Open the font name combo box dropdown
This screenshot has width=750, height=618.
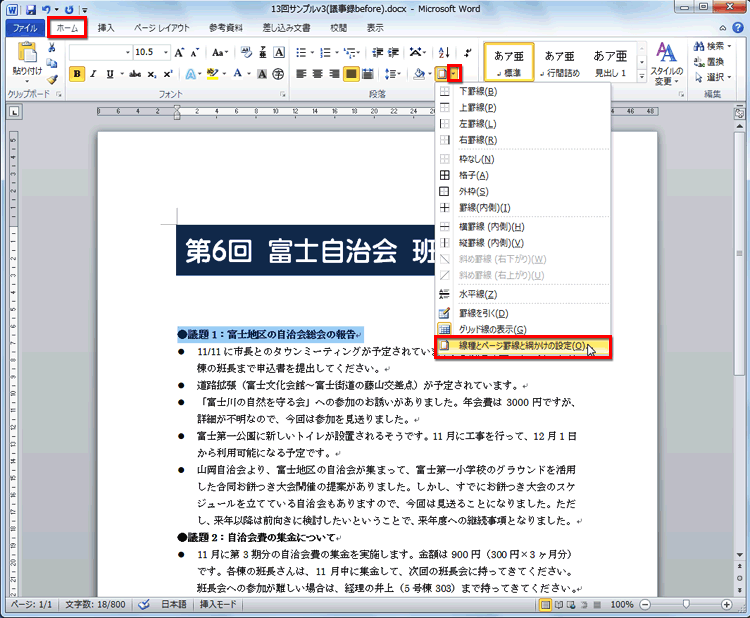128,52
